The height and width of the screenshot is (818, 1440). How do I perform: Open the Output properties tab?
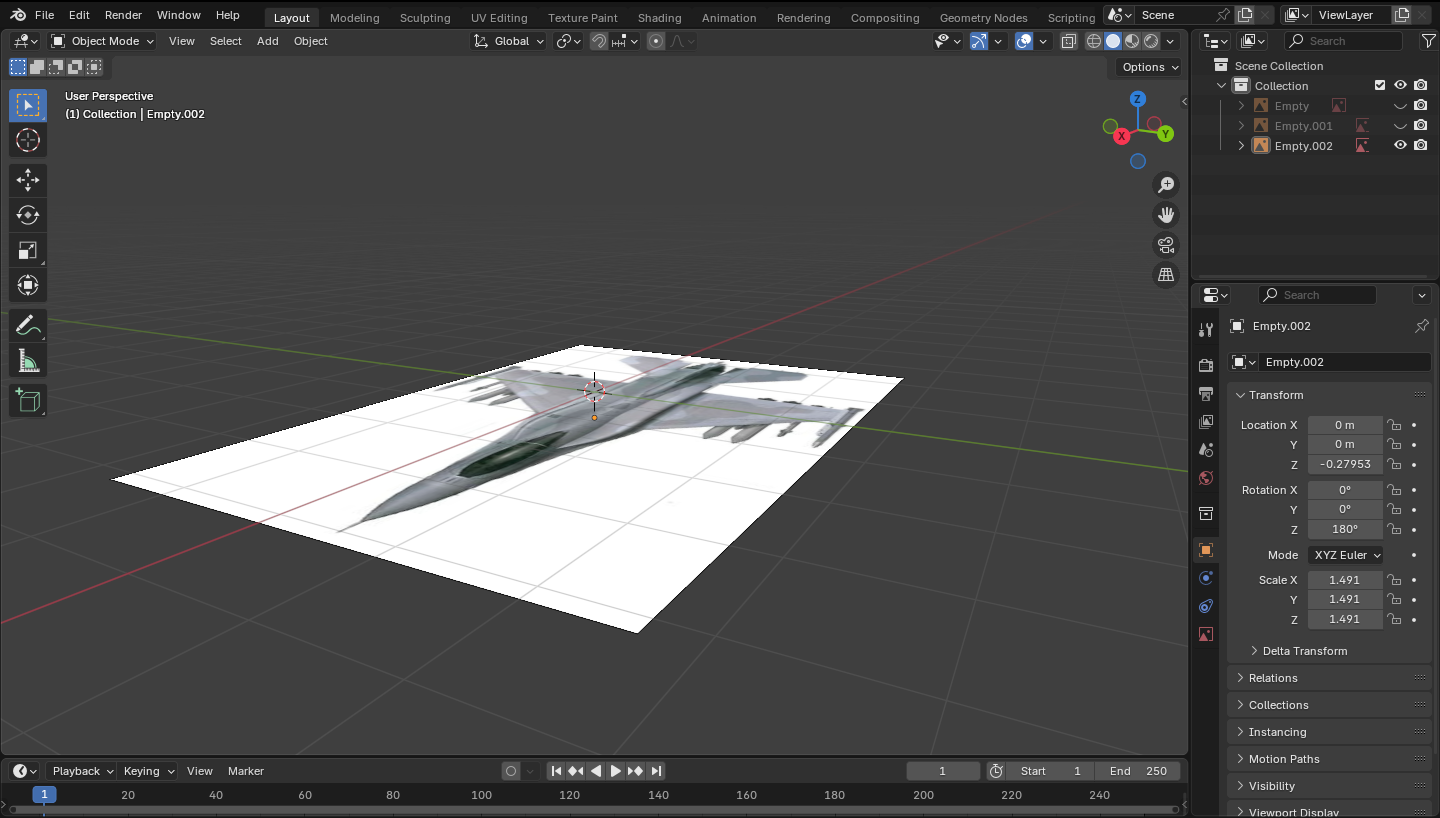coord(1206,394)
